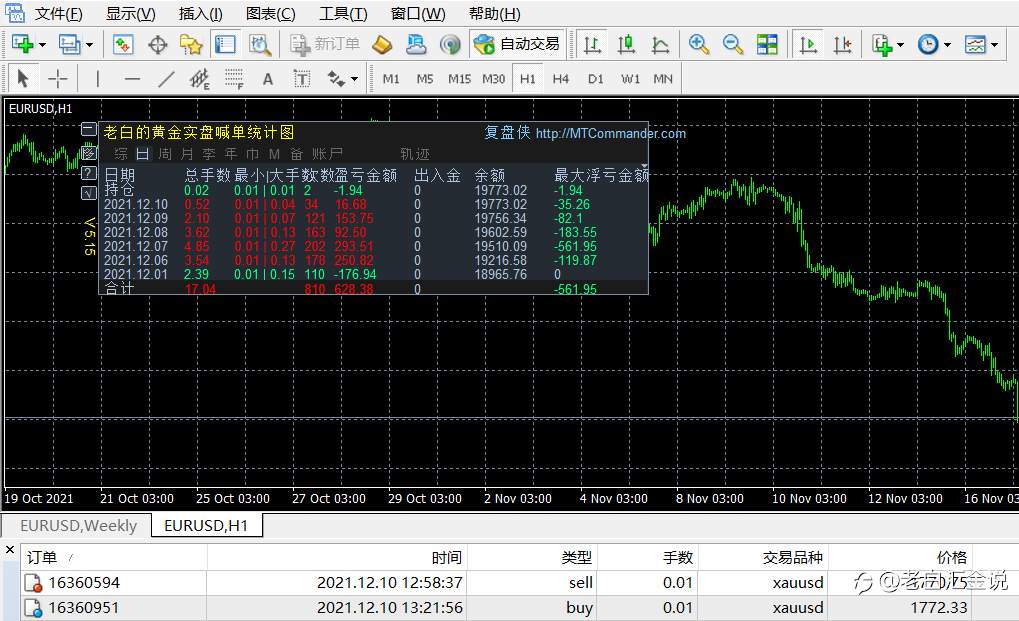Viewport: 1019px width, 621px height.
Task: Select the H1 timeframe button
Action: click(x=528, y=79)
